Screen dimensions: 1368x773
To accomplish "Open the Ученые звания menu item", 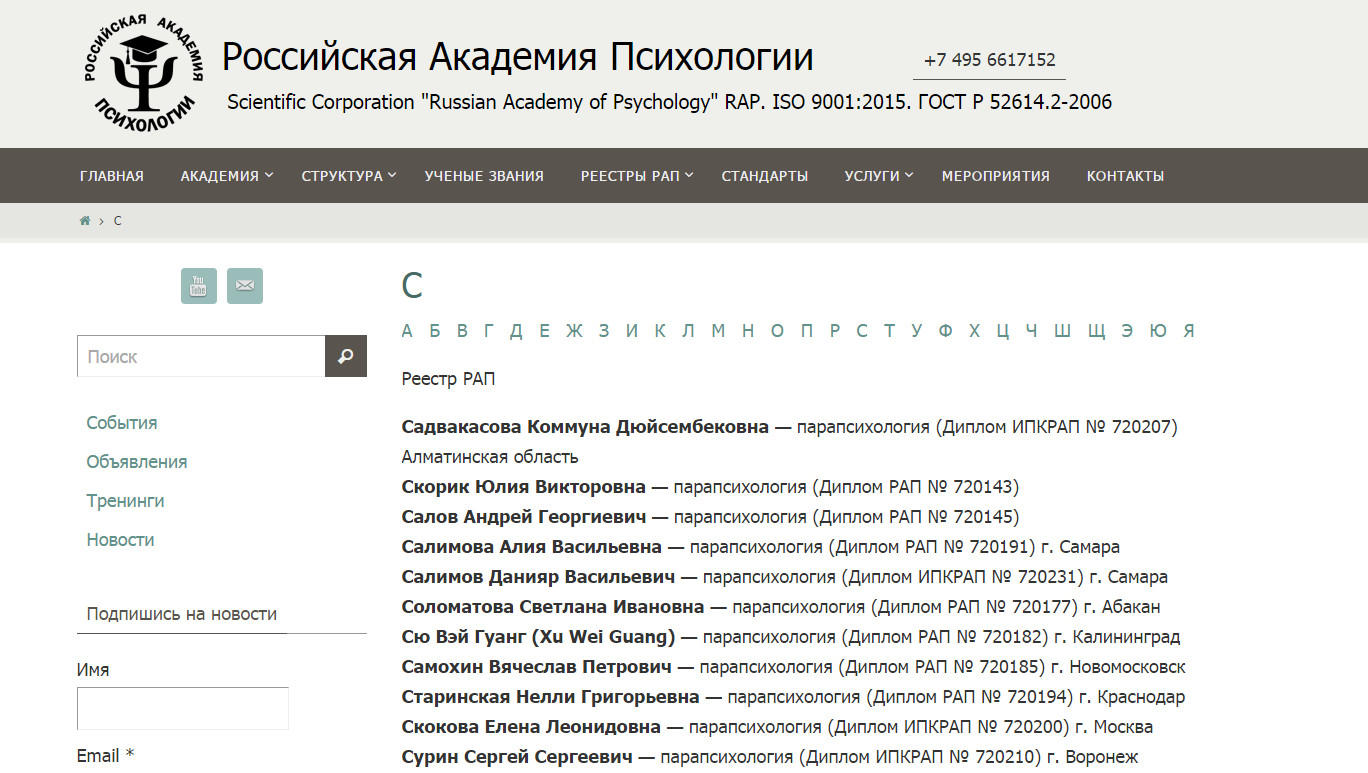I will pyautogui.click(x=484, y=176).
